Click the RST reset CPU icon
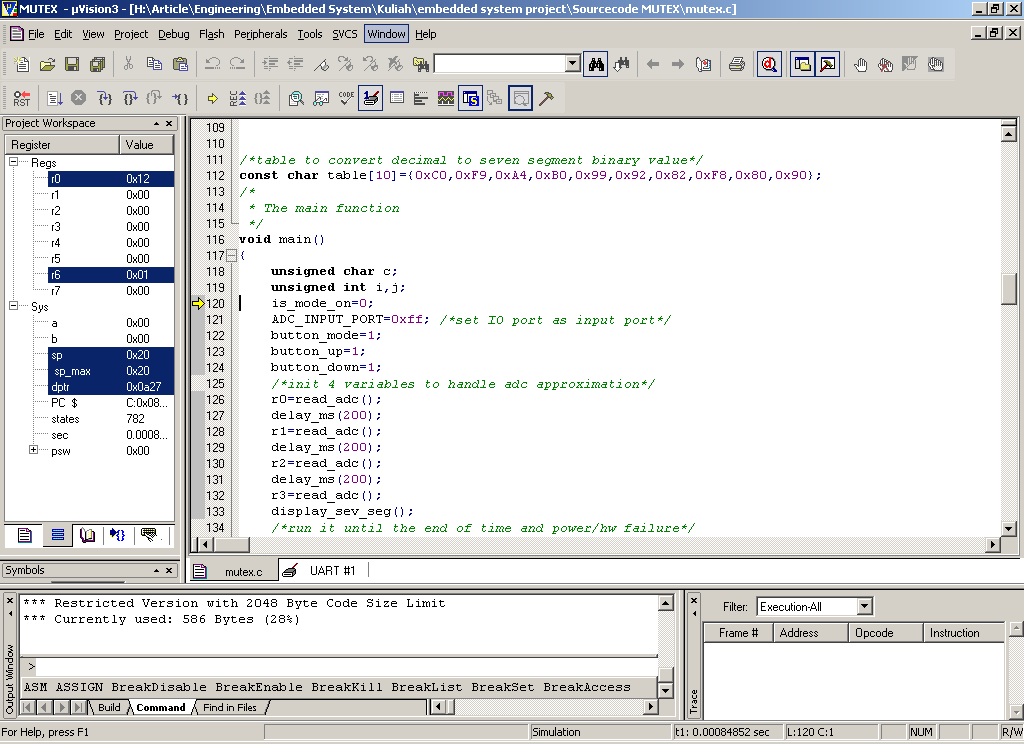1024x744 pixels. (x=22, y=98)
